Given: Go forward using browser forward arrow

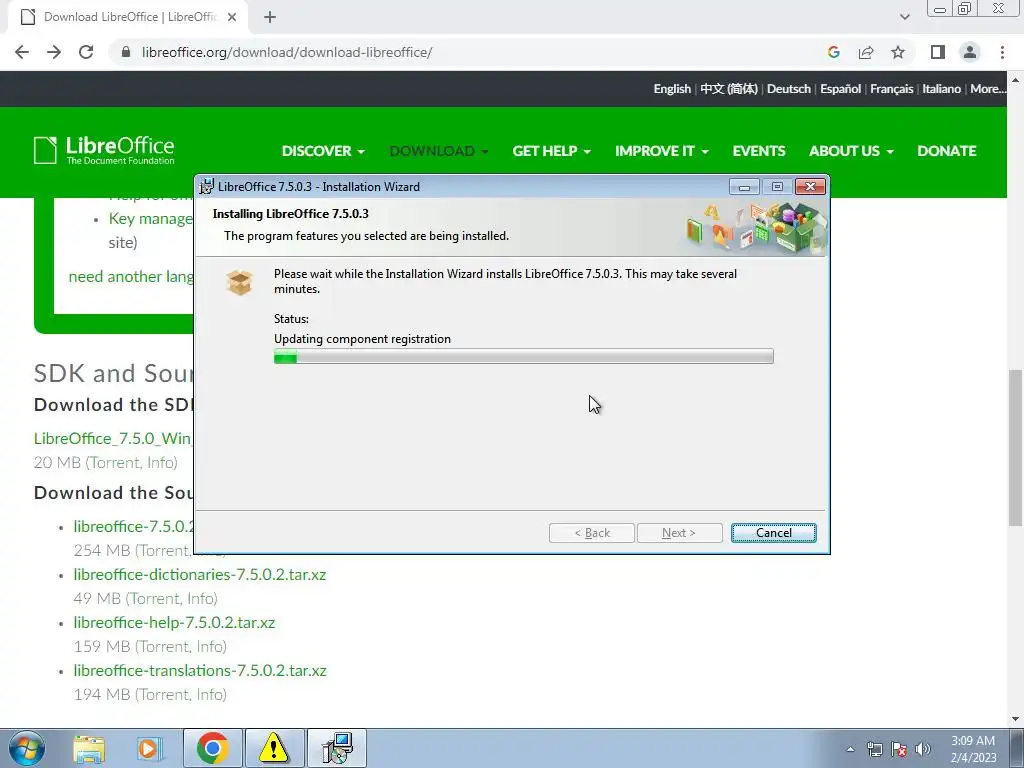Looking at the screenshot, I should click(54, 52).
